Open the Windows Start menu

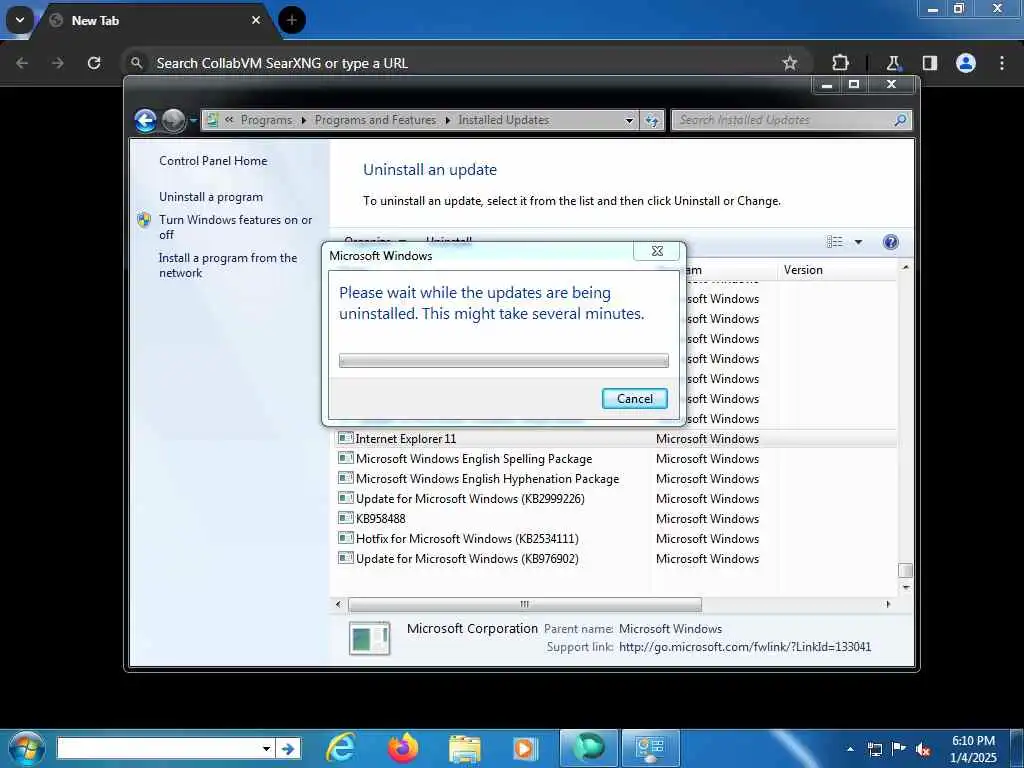[25, 748]
